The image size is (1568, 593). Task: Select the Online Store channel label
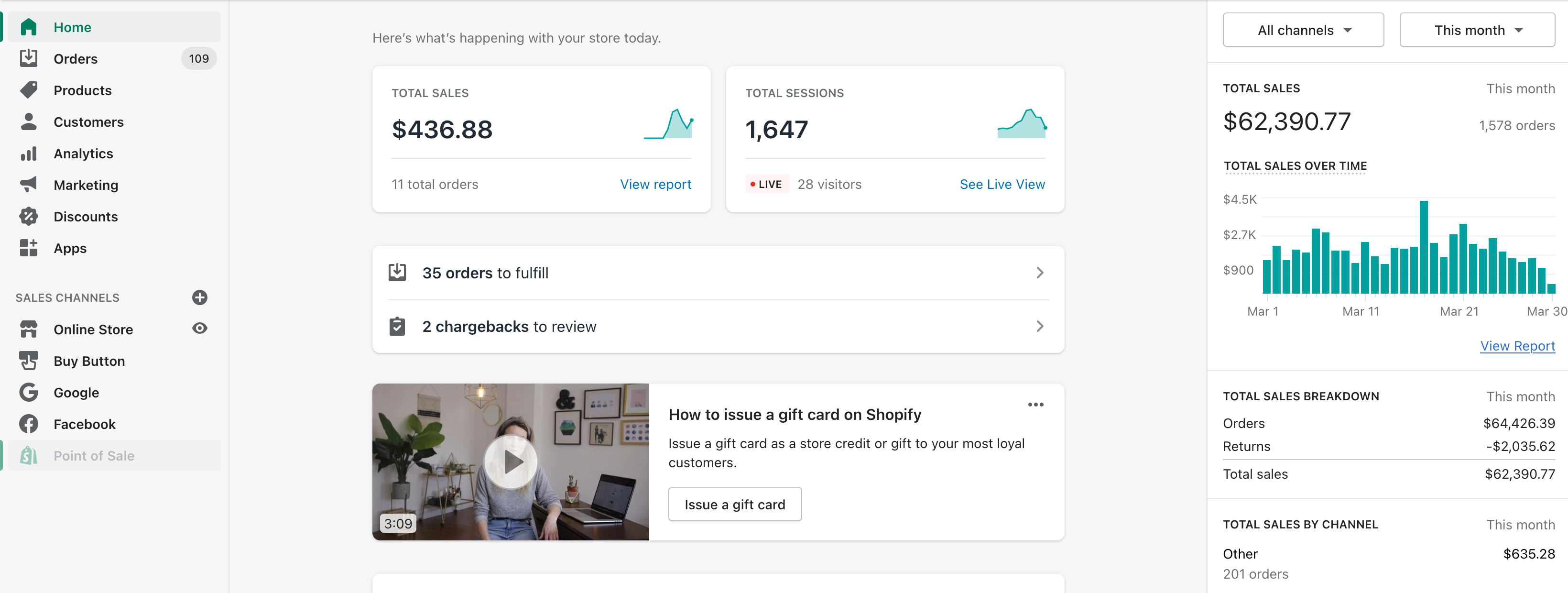click(x=93, y=329)
